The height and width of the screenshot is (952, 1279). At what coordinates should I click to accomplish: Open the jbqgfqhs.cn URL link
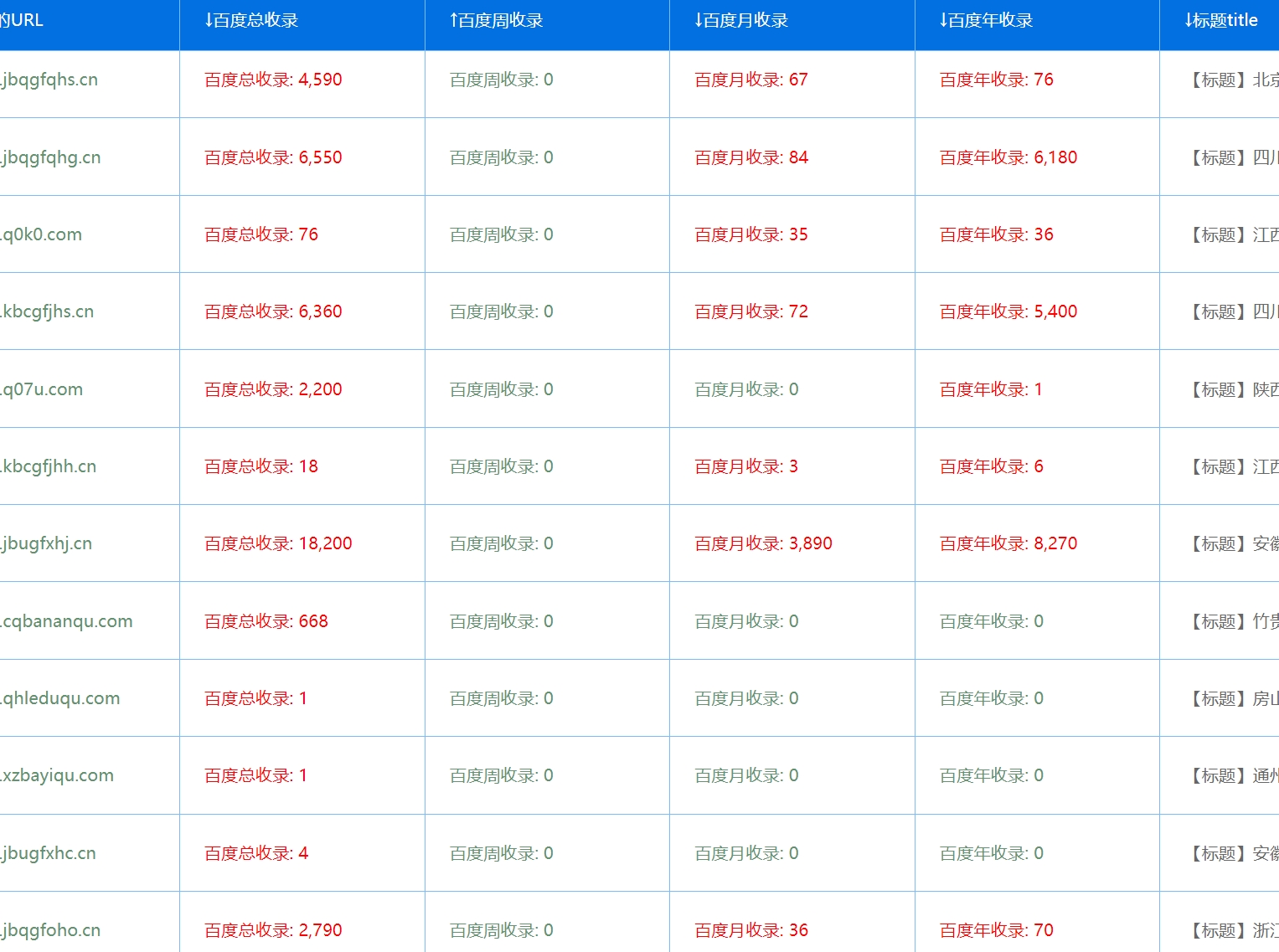[x=49, y=80]
